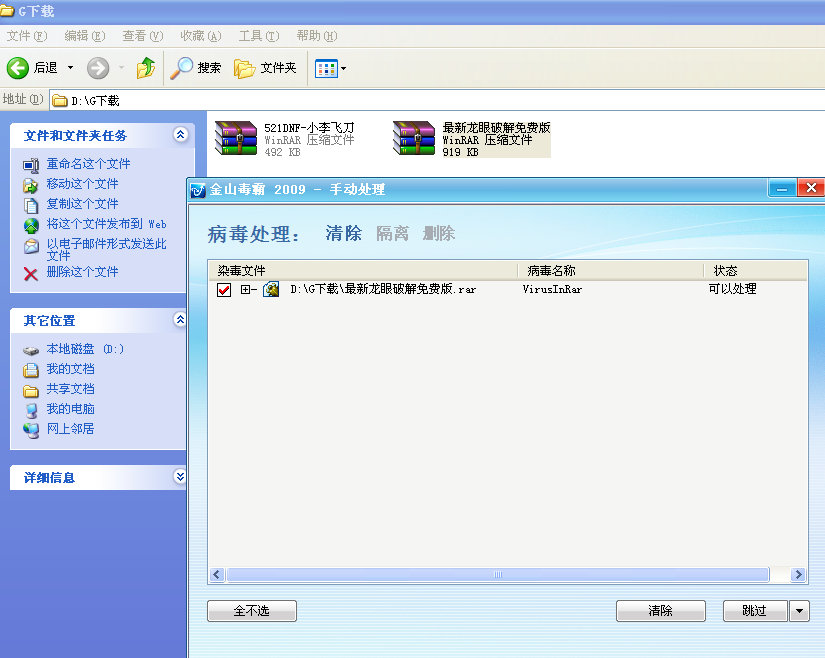Go up one folder level icon
Image resolution: width=825 pixels, height=658 pixels.
(x=146, y=68)
